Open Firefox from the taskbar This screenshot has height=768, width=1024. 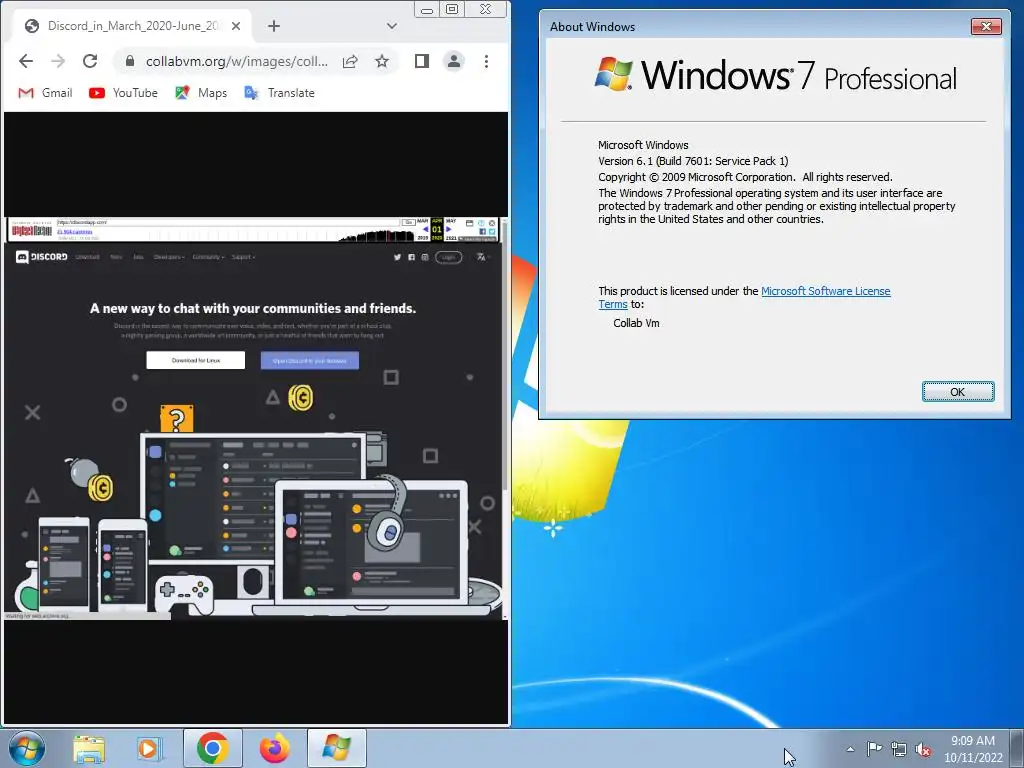(274, 748)
